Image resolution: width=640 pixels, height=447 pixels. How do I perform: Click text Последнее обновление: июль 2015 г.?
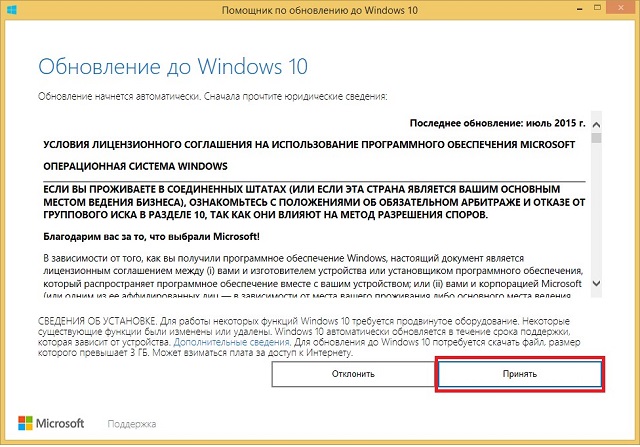tap(498, 123)
